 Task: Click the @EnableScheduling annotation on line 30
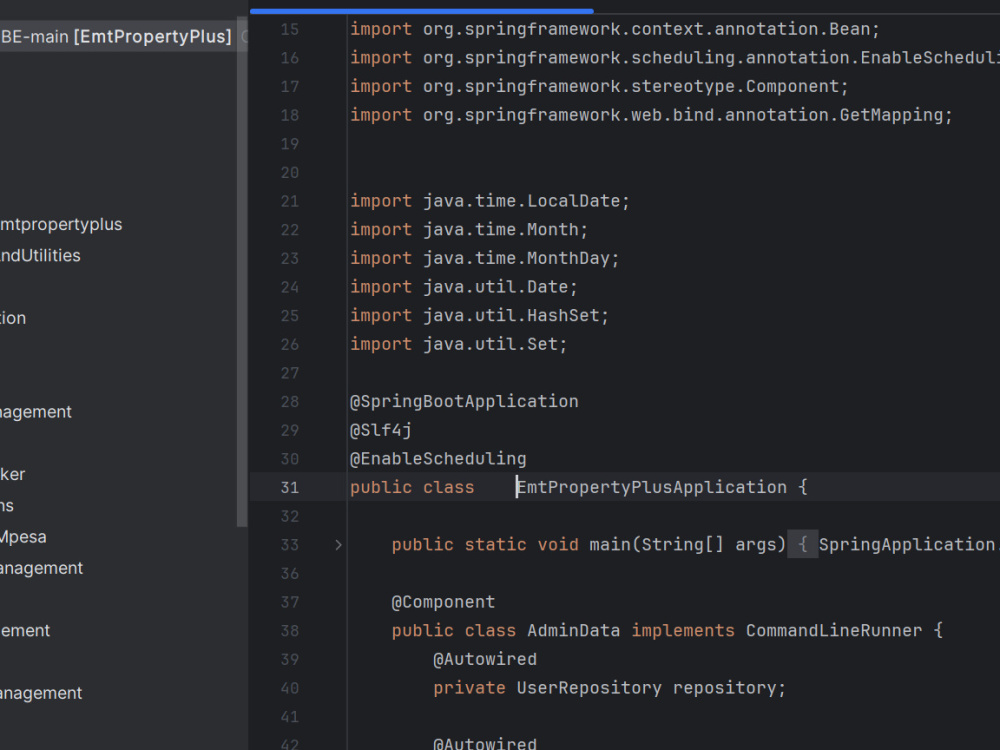pyautogui.click(x=438, y=459)
